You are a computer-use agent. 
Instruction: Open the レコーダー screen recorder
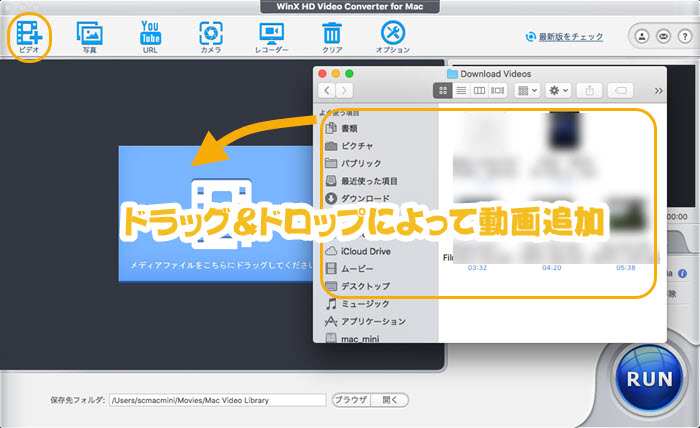tap(271, 37)
